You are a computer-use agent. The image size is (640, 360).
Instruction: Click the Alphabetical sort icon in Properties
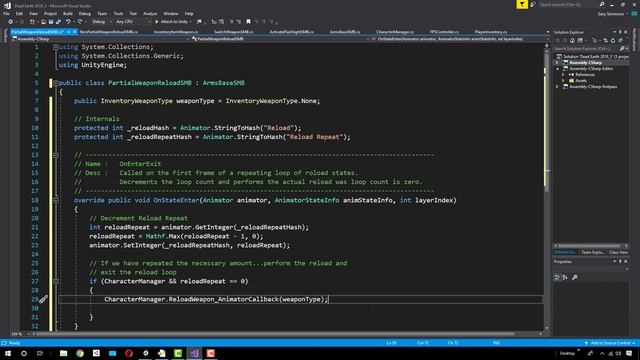point(565,278)
